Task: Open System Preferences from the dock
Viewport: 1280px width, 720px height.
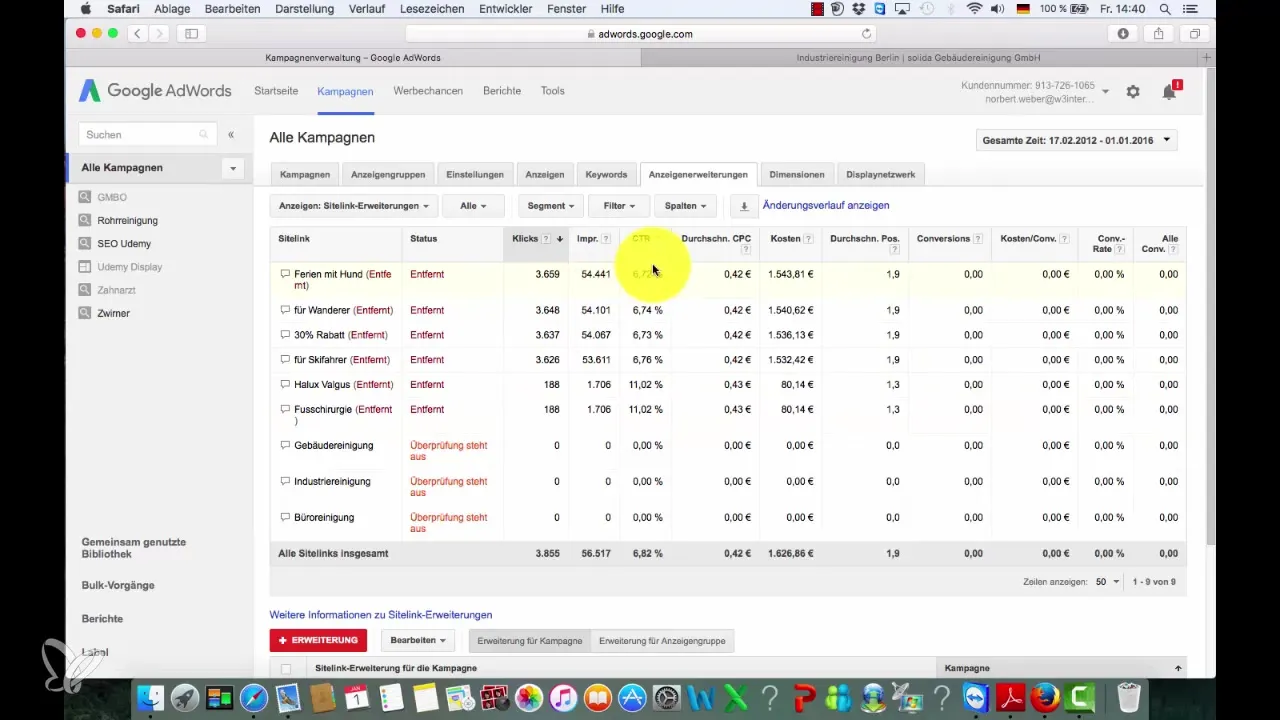Action: pyautogui.click(x=666, y=697)
